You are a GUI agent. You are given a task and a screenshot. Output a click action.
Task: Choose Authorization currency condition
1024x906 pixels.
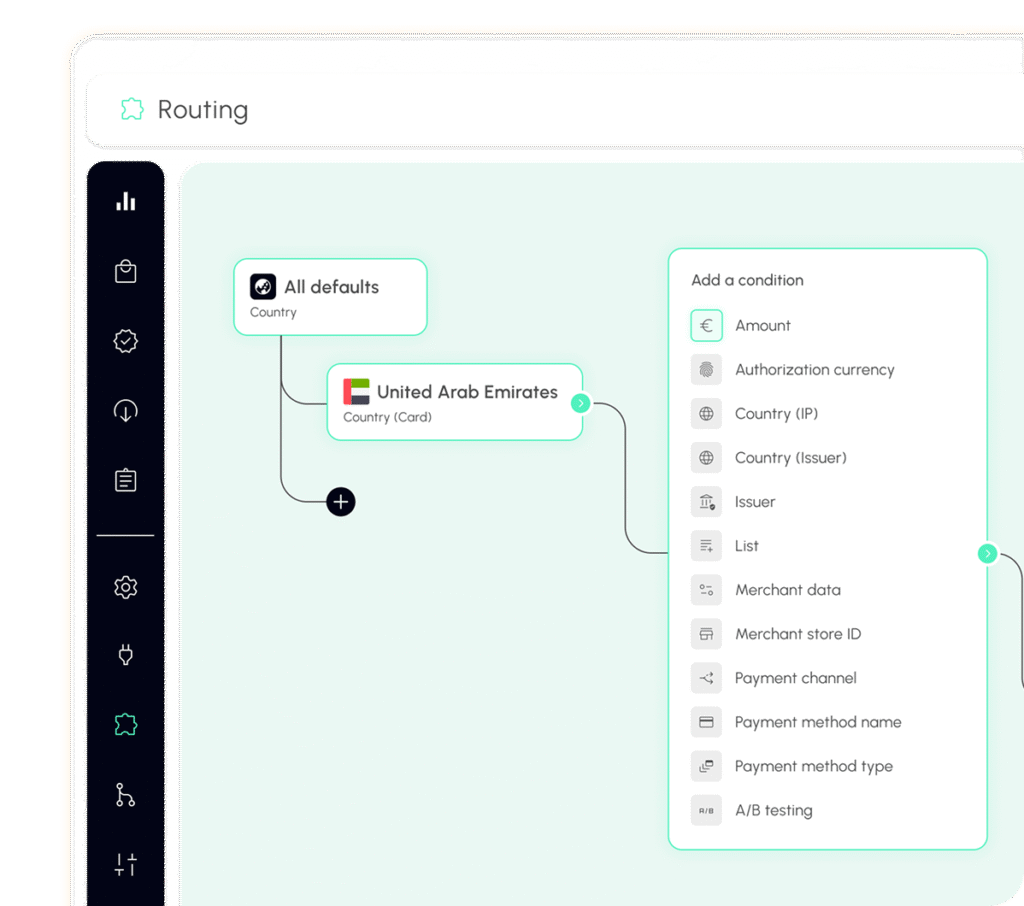(x=814, y=369)
